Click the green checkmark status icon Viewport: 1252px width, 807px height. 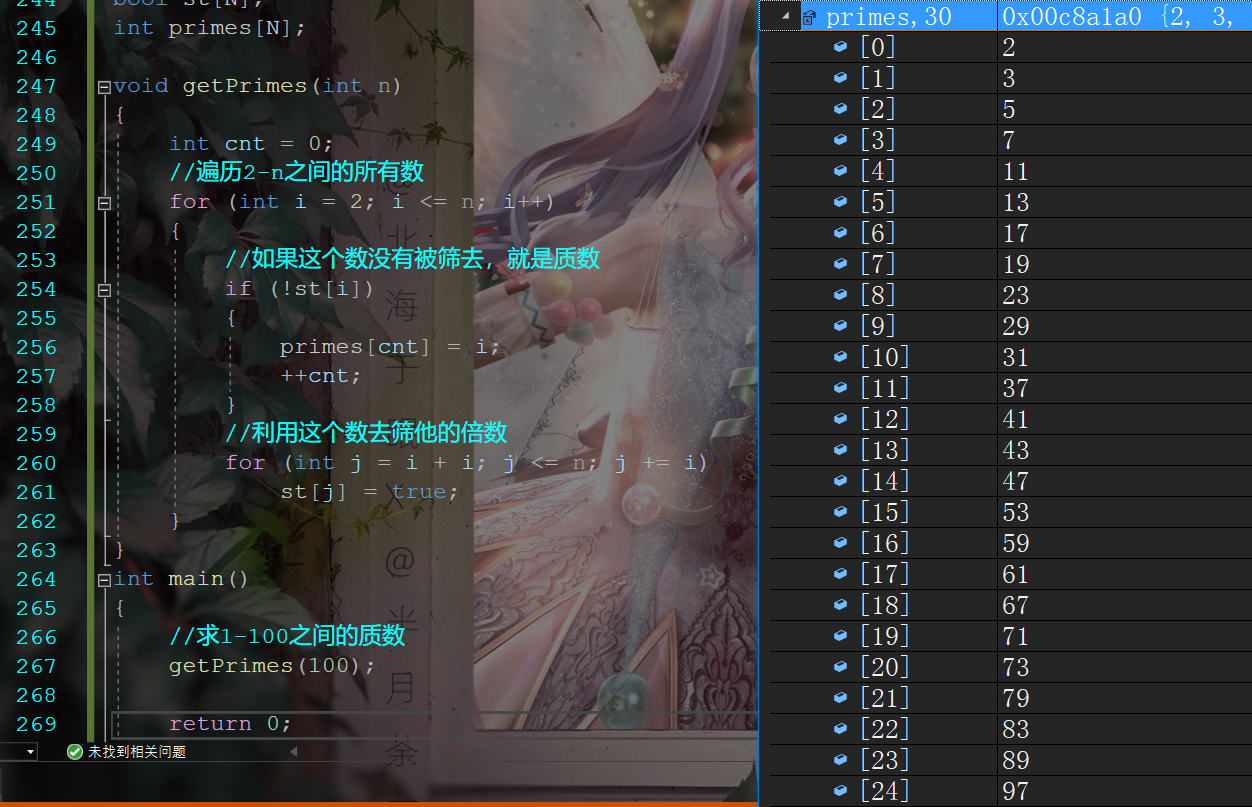[75, 751]
